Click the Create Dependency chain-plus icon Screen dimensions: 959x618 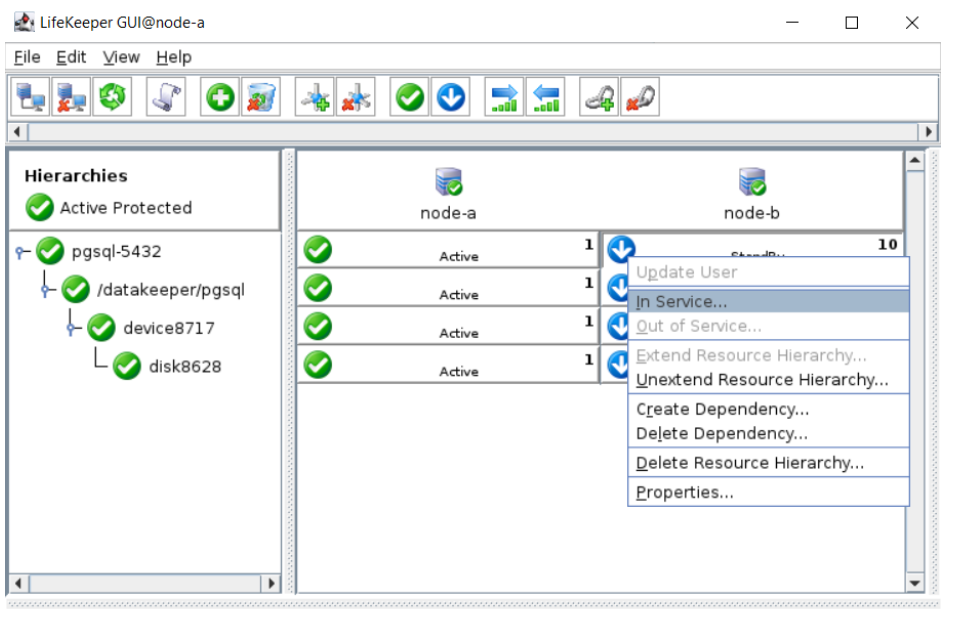click(599, 97)
